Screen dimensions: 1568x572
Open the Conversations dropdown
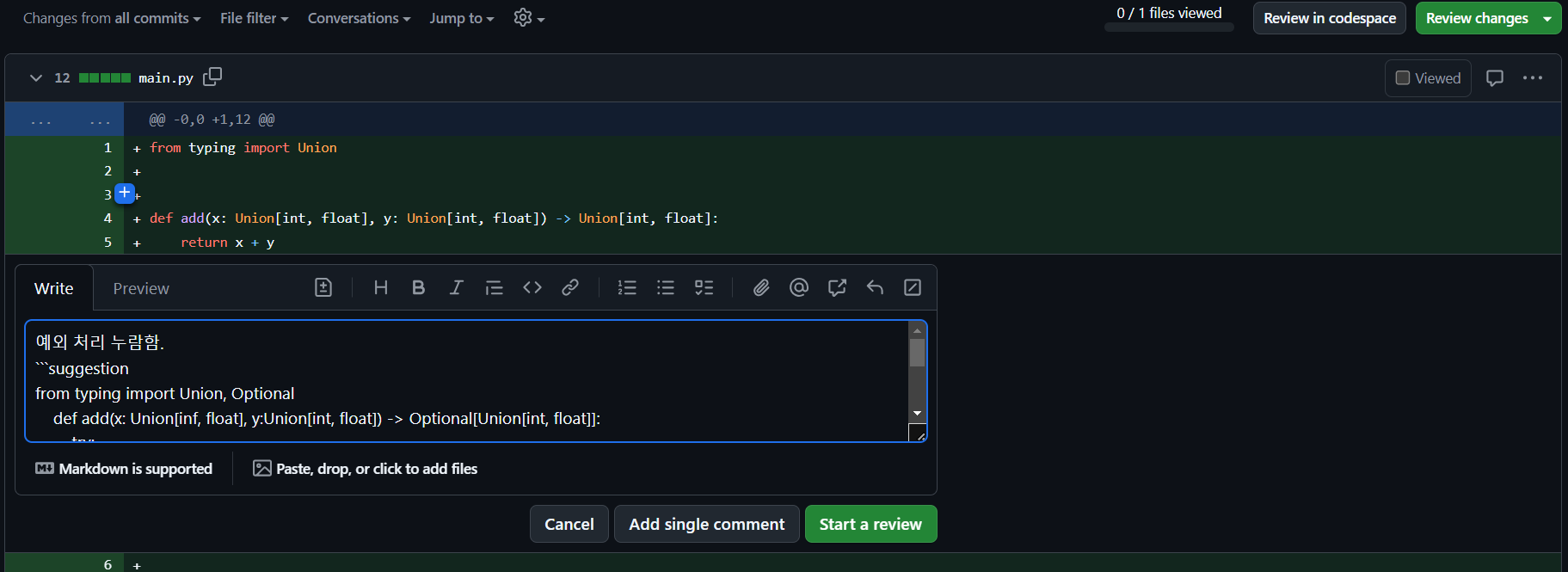[x=360, y=18]
